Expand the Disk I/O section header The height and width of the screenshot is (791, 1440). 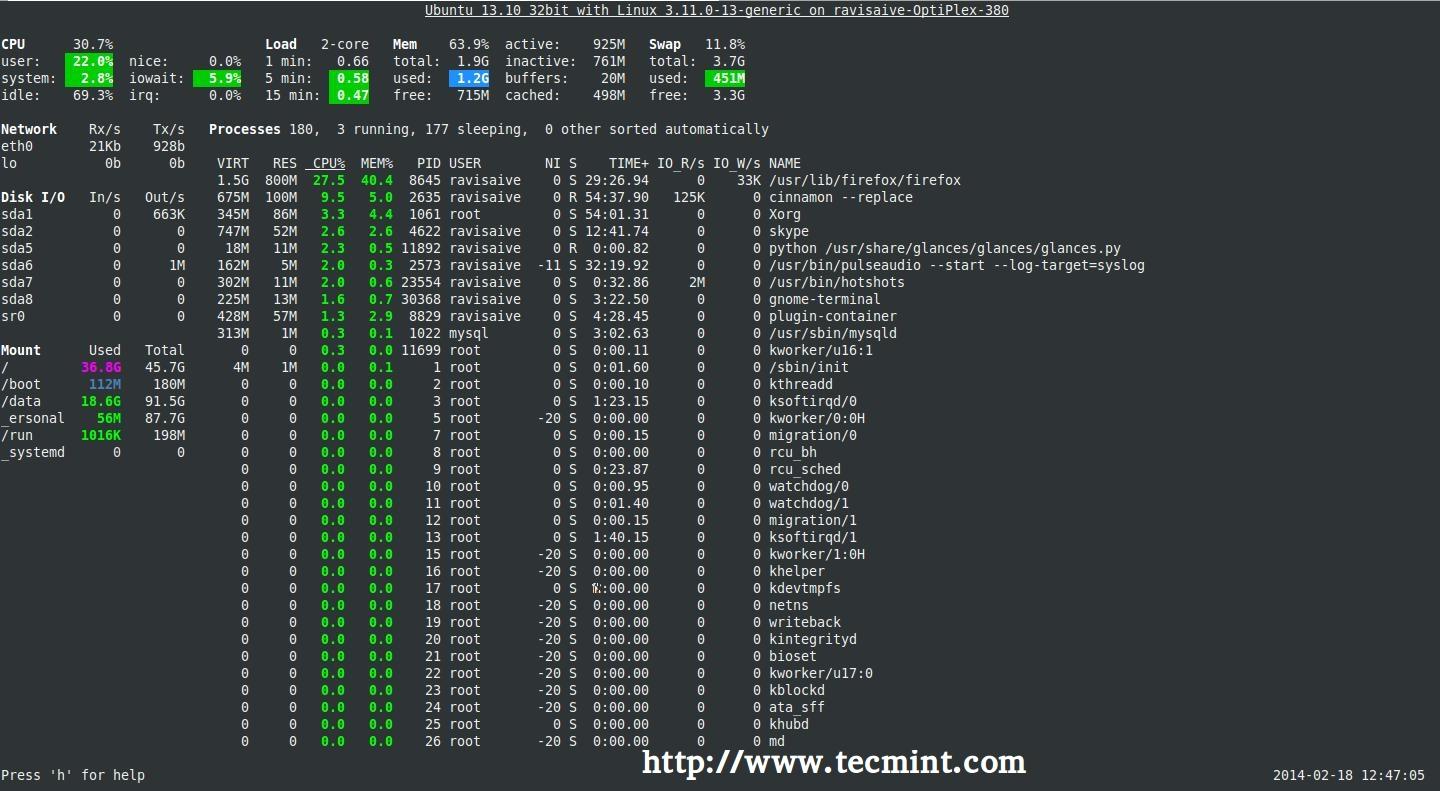[34, 197]
